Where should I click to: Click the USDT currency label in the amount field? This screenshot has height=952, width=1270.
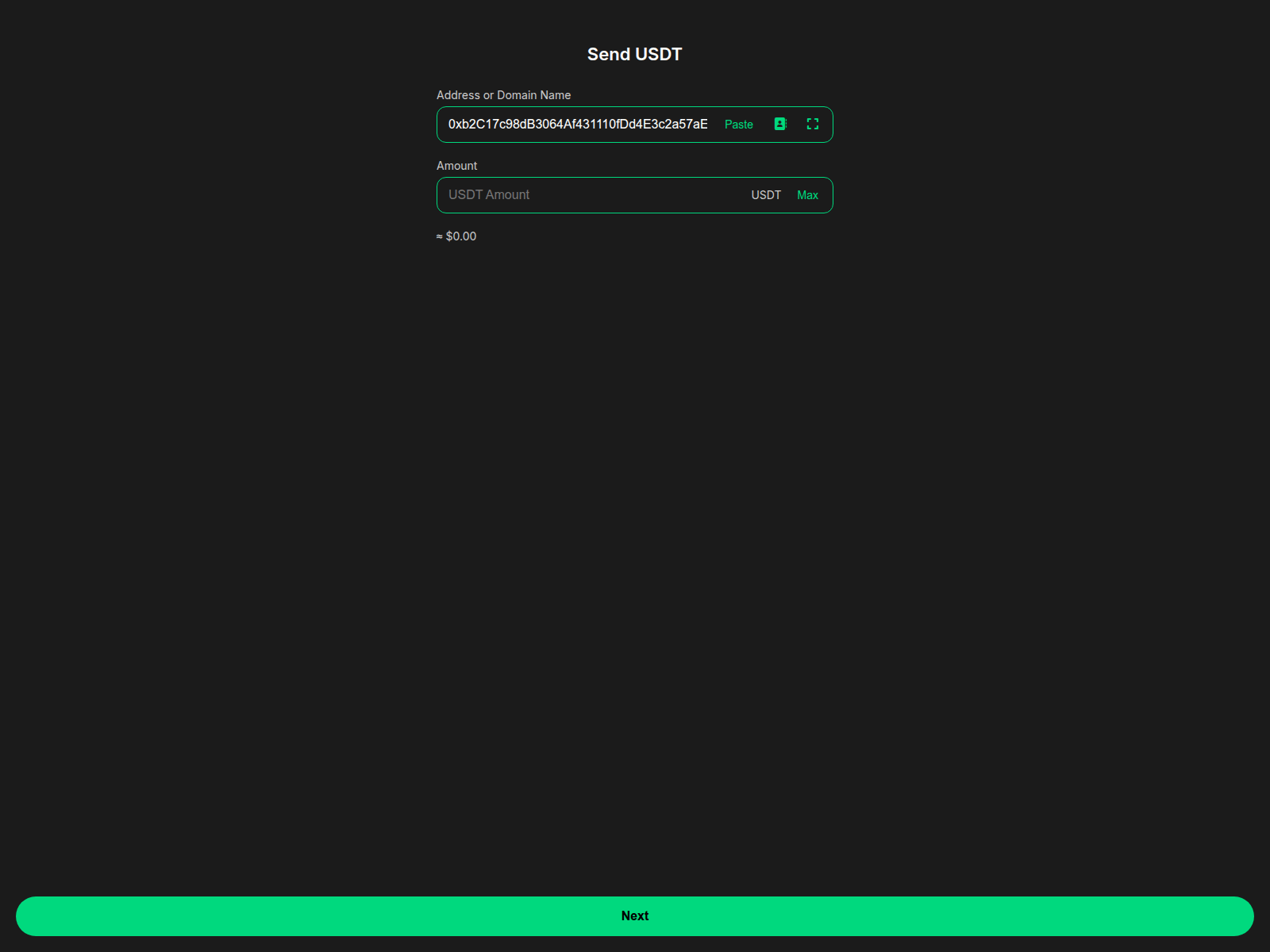(x=766, y=195)
